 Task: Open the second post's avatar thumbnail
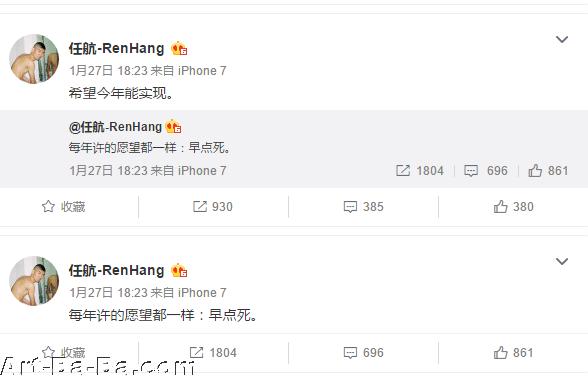click(x=34, y=281)
